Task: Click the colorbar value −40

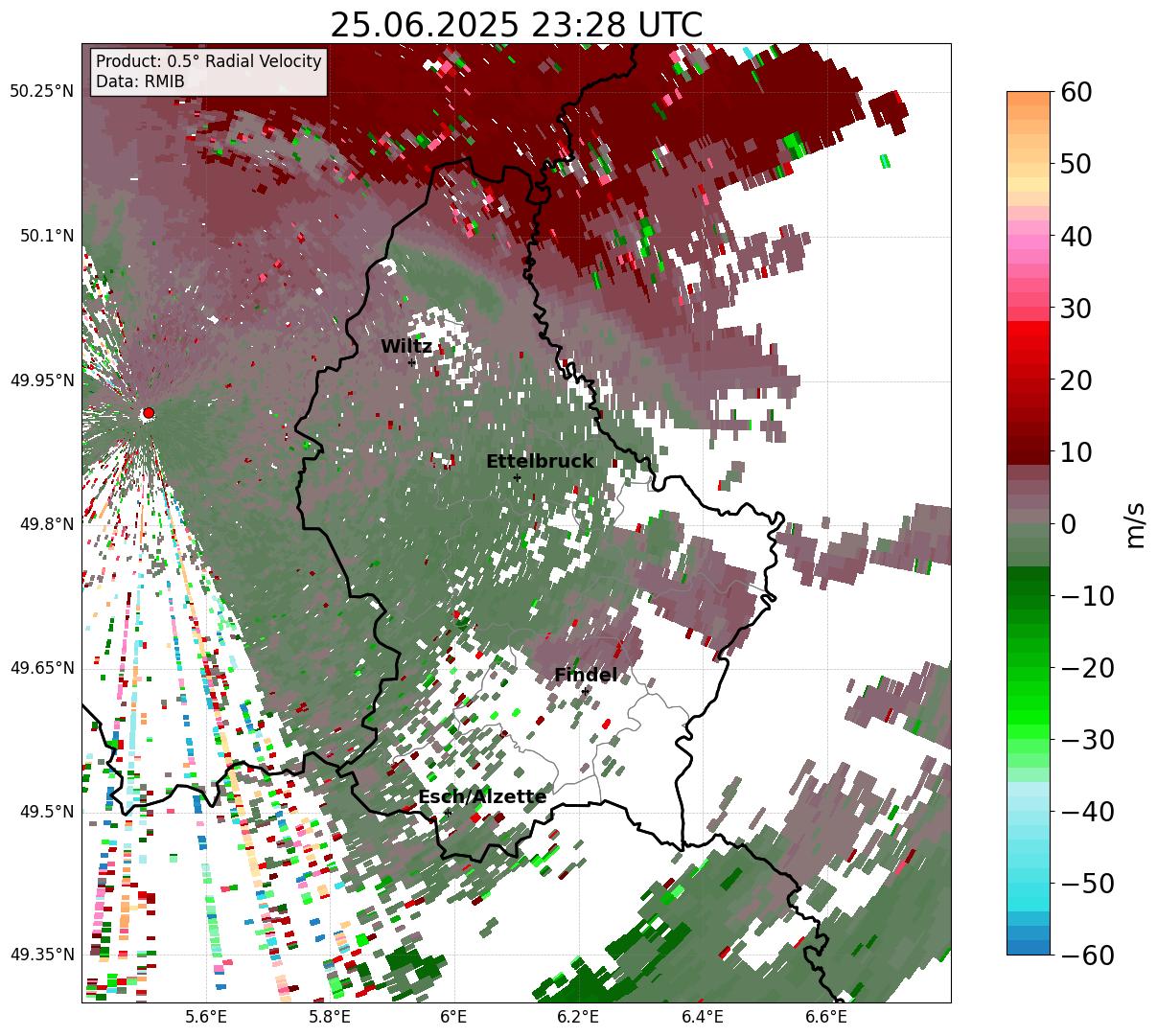Action: point(1086,811)
